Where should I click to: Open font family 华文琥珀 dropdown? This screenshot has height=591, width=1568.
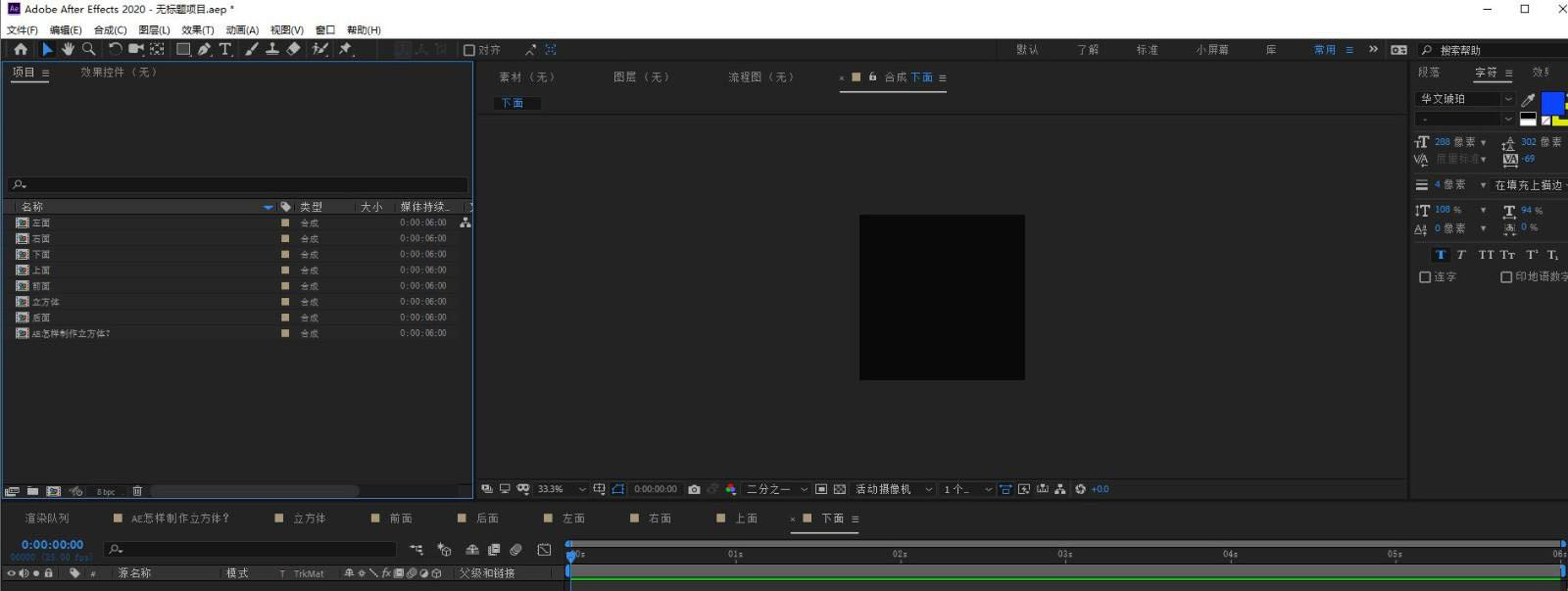click(x=1464, y=99)
